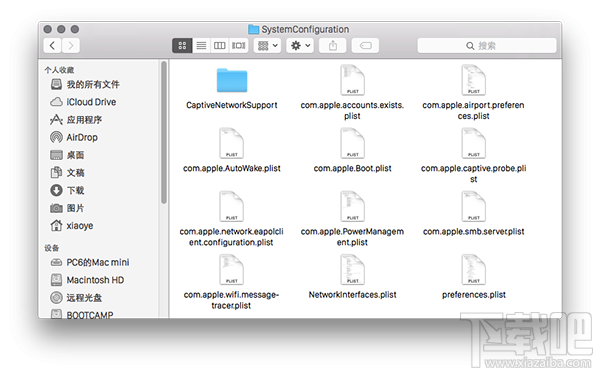Screen dimensions: 600x373
Task: Go forward with the right arrow button
Action: [x=71, y=46]
